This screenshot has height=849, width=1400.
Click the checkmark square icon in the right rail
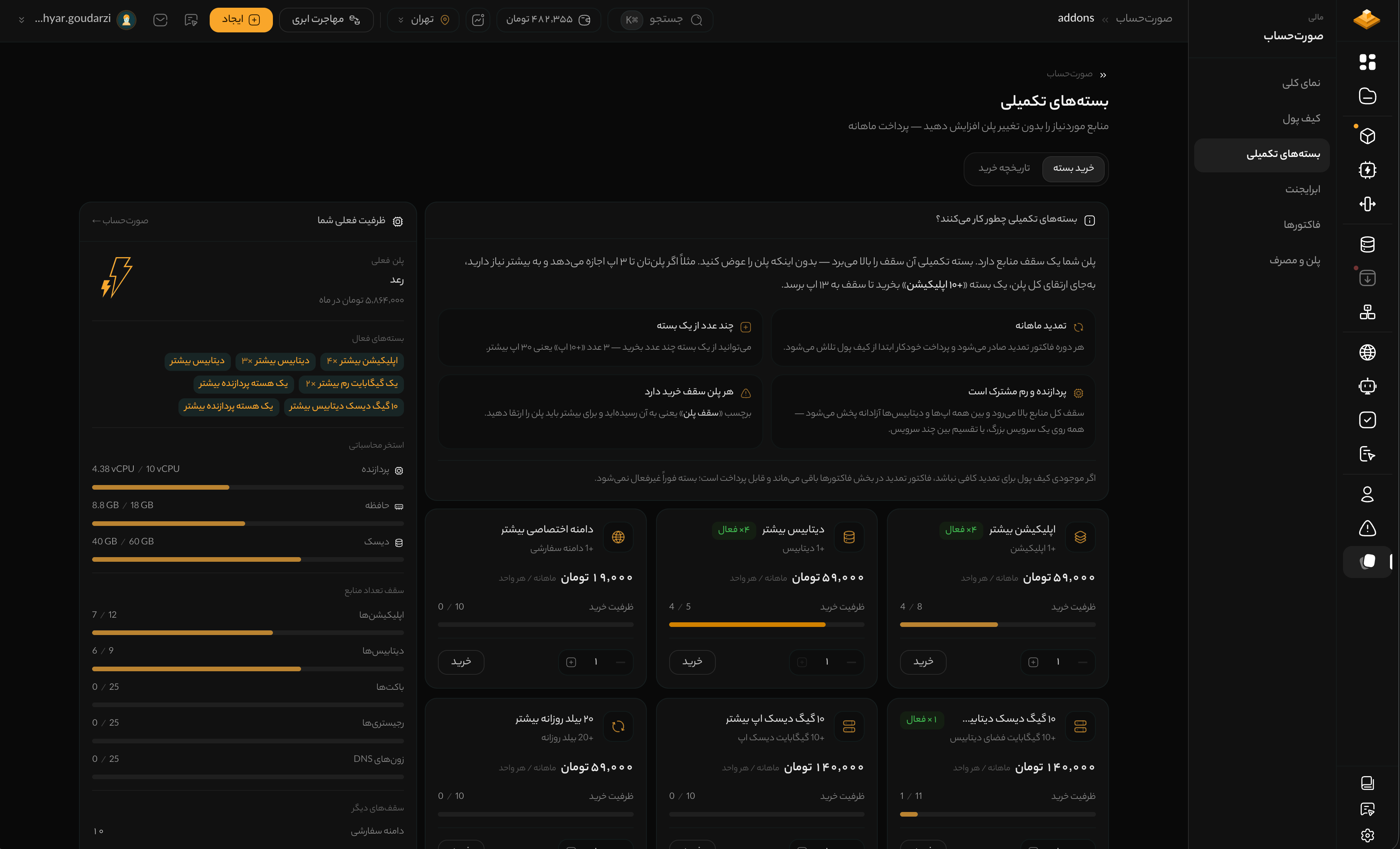[1367, 420]
